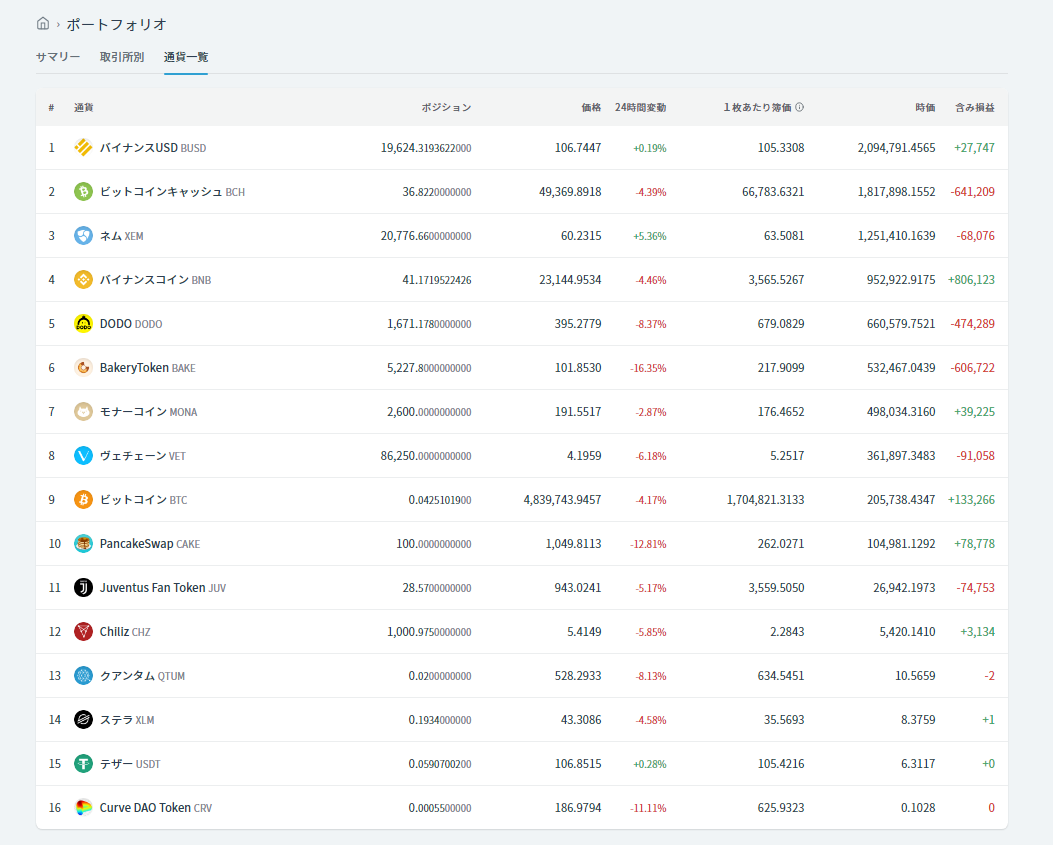
Task: Sort by the 価格 column header
Action: tap(591, 107)
